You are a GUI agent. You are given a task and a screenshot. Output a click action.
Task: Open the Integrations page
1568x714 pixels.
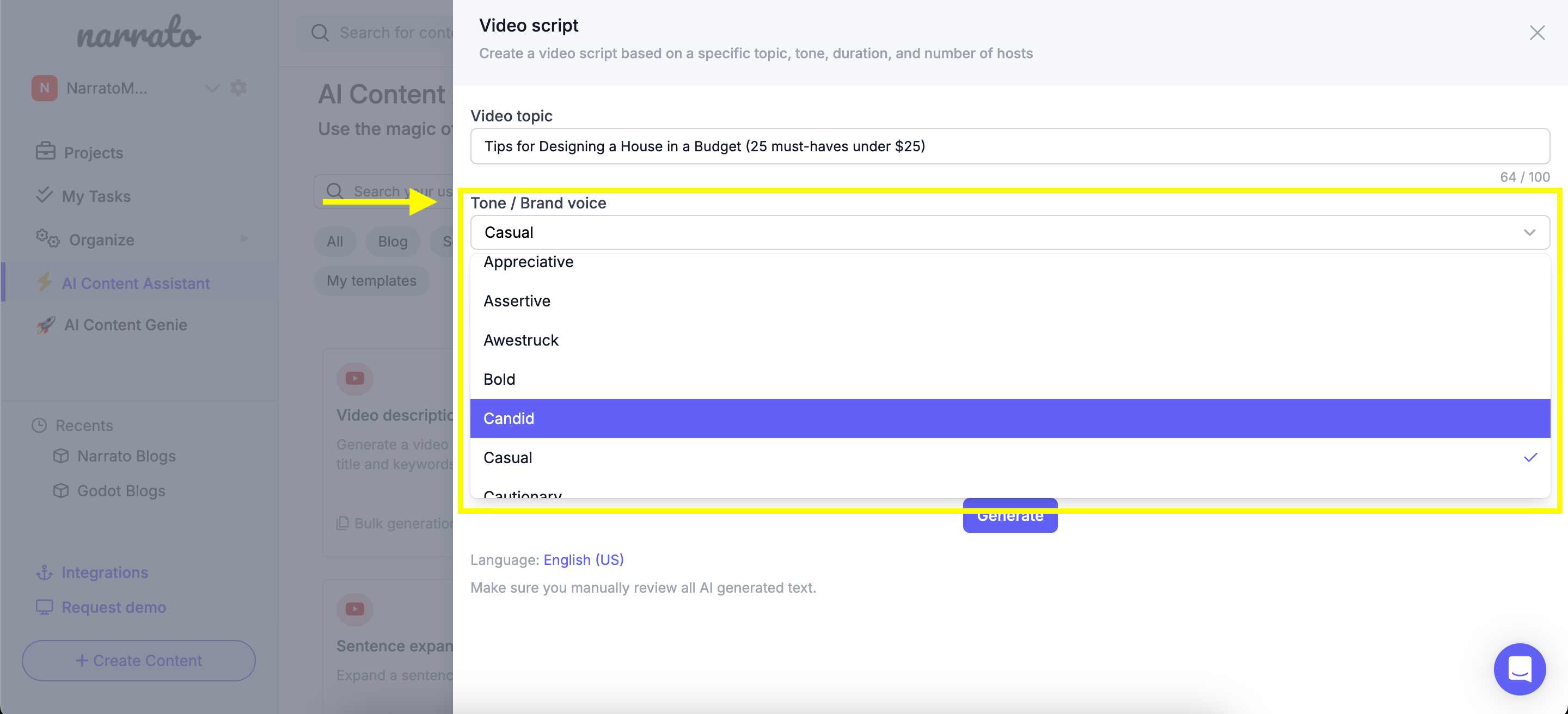(x=105, y=573)
